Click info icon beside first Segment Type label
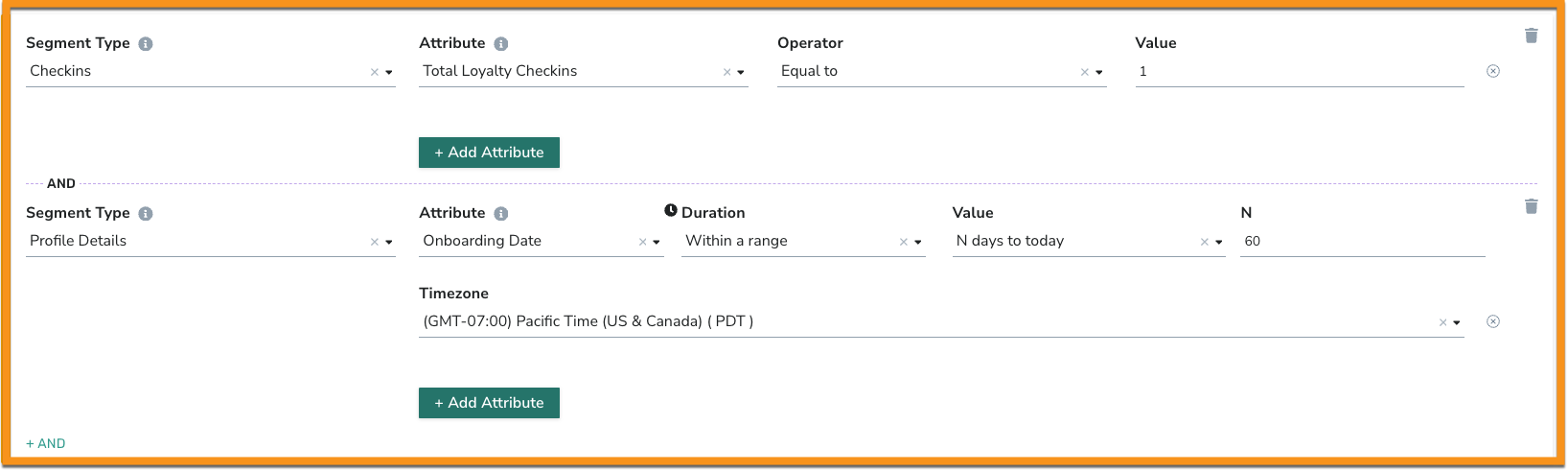The height and width of the screenshot is (472, 1568). coord(146,44)
